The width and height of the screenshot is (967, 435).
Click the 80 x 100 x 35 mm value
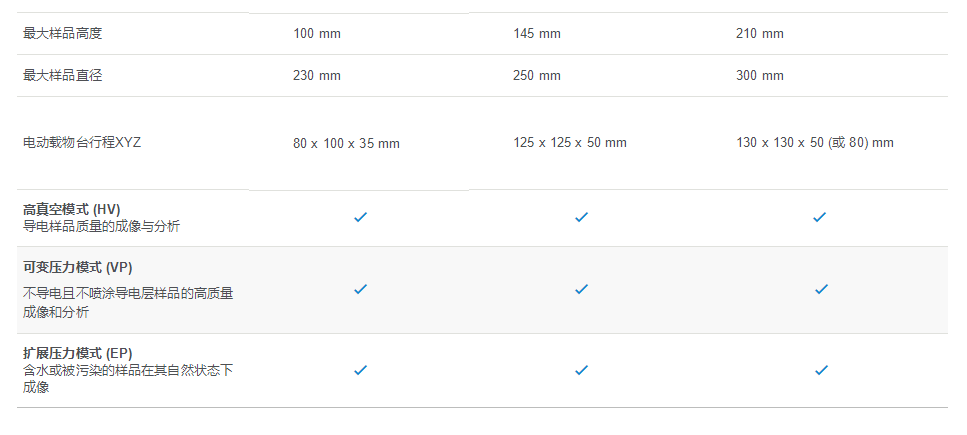click(347, 144)
